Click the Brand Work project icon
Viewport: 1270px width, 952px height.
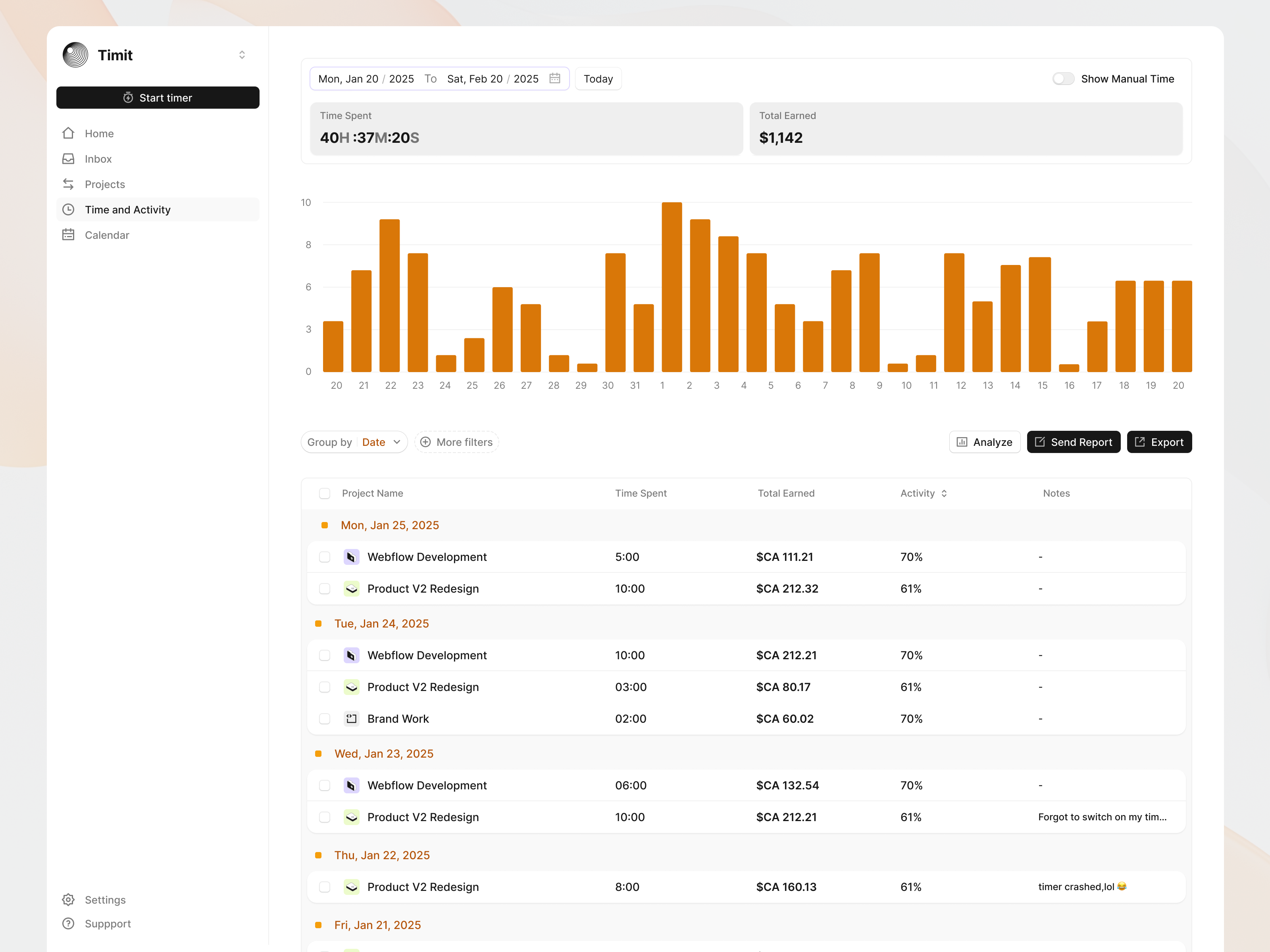coord(351,718)
